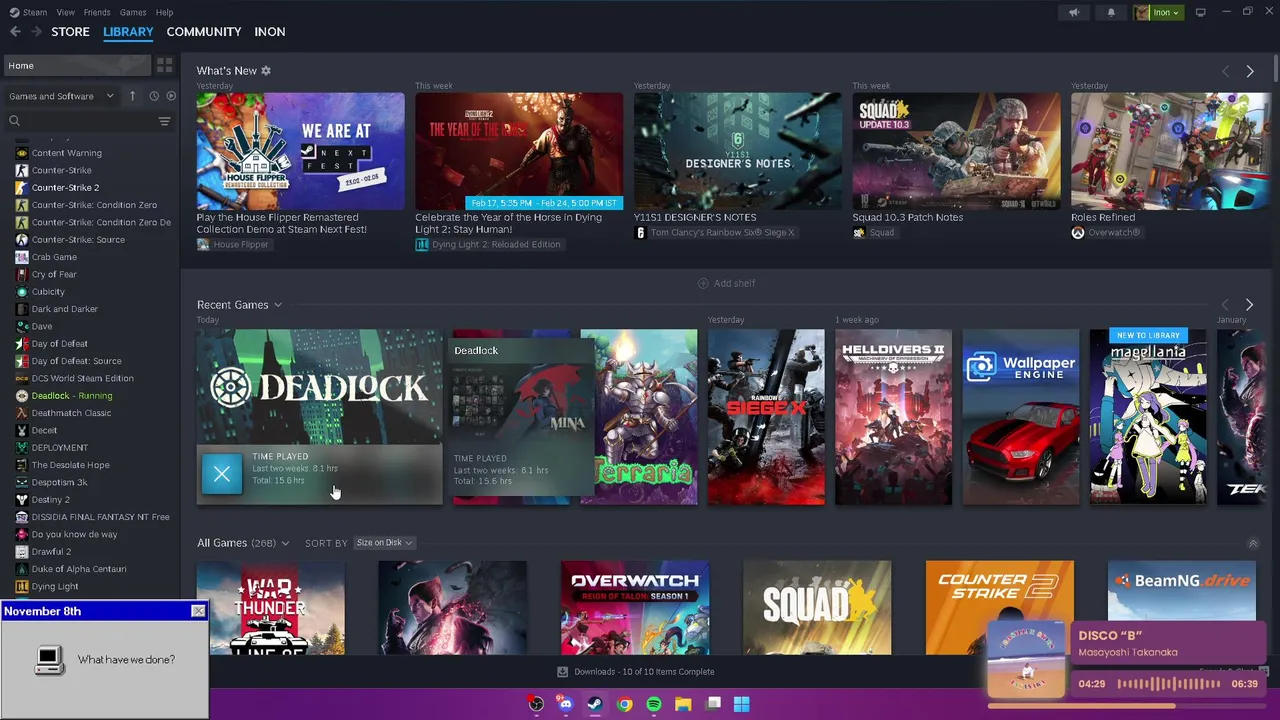Click in the library search field
The image size is (1280, 720).
pyautogui.click(x=90, y=121)
